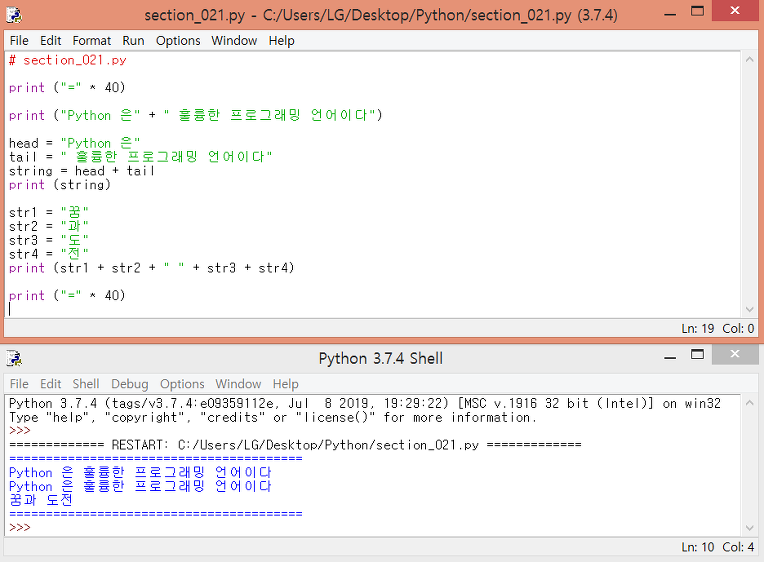Click the 'Type "help", "copyright"' line in Shell
The height and width of the screenshot is (562, 764).
tap(272, 418)
